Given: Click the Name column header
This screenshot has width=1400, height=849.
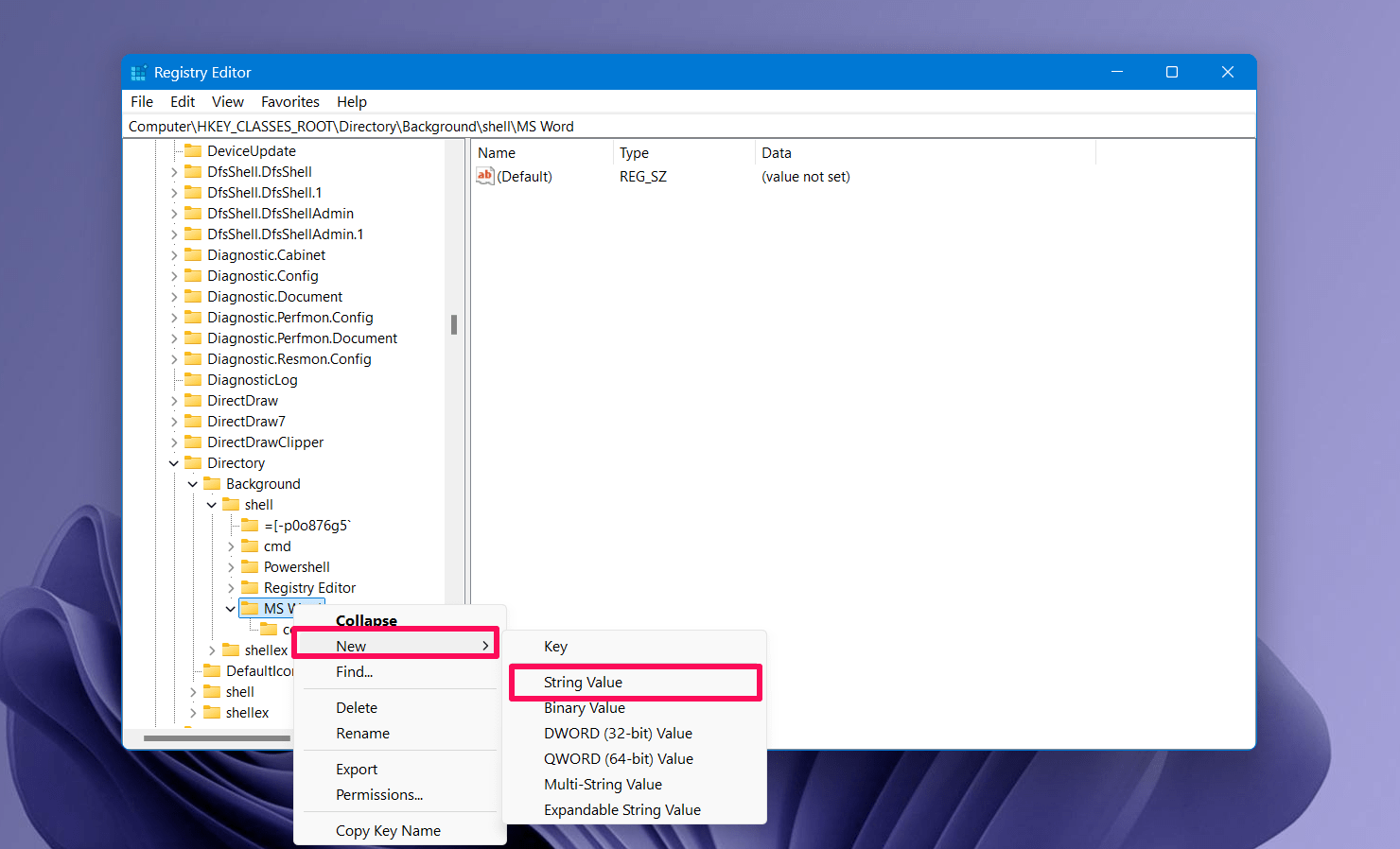Looking at the screenshot, I should click(x=542, y=153).
